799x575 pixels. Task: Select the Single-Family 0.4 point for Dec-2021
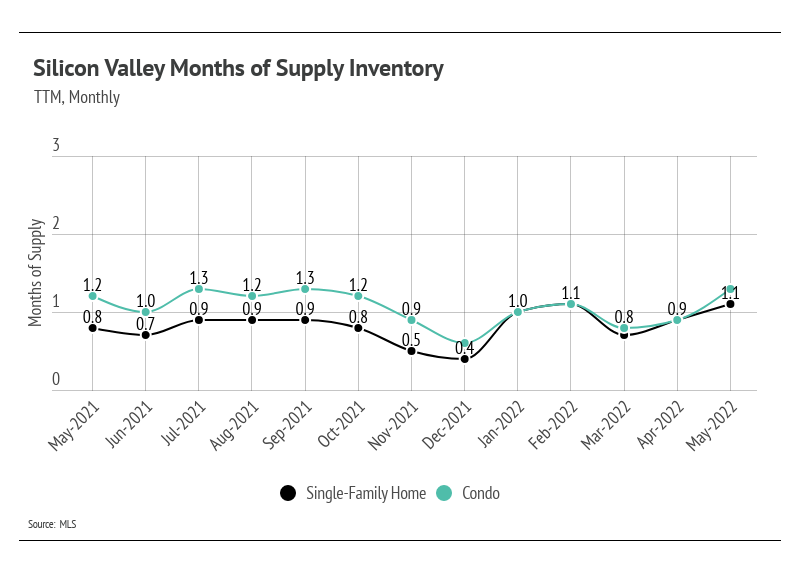coord(465,359)
